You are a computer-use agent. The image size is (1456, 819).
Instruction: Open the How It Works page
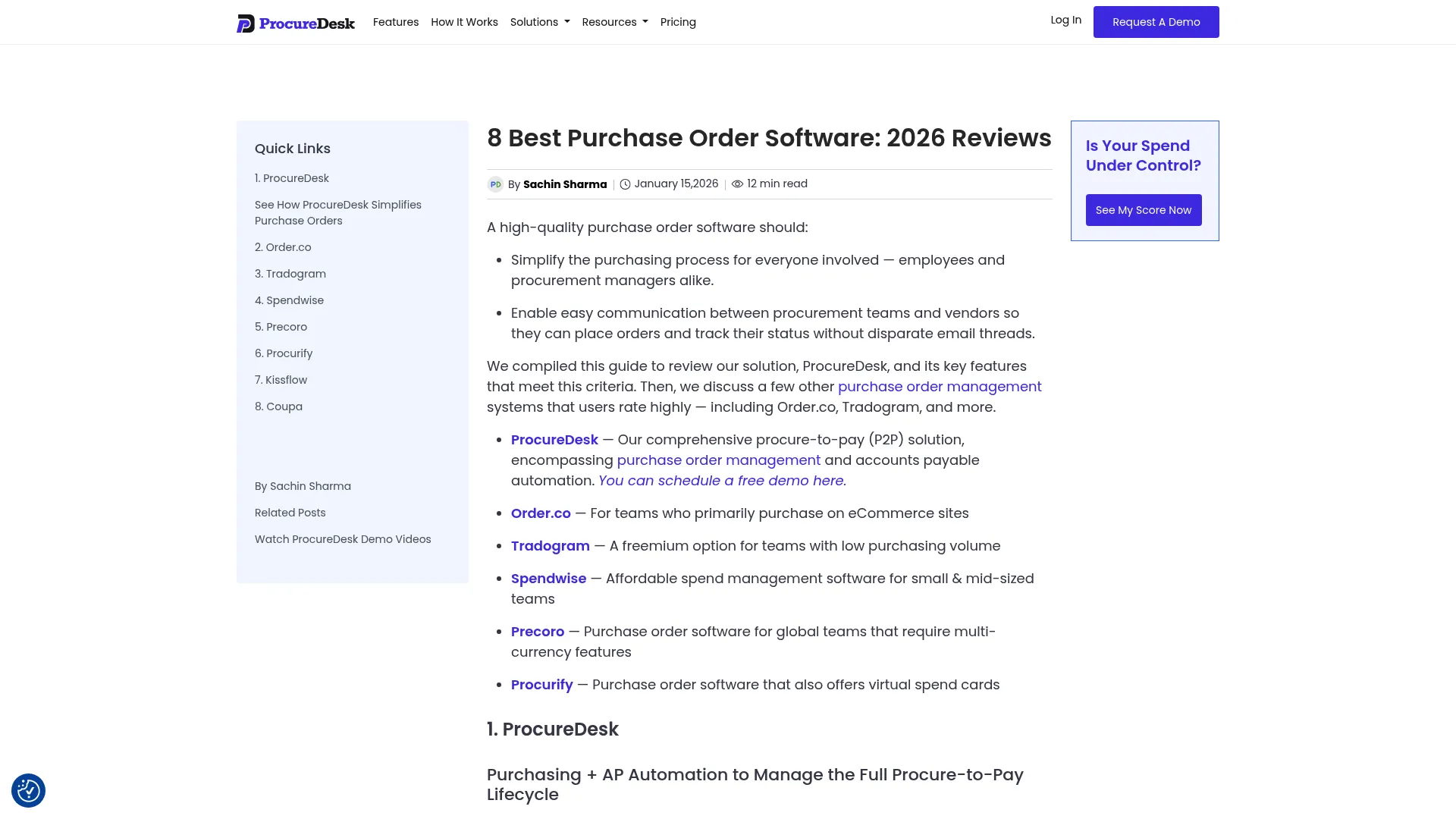coord(464,22)
